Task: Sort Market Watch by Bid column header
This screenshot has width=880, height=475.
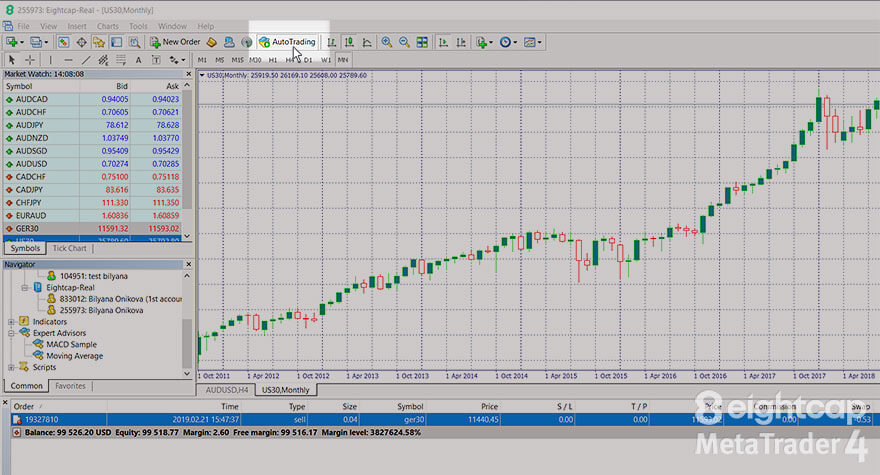Action: pos(105,86)
